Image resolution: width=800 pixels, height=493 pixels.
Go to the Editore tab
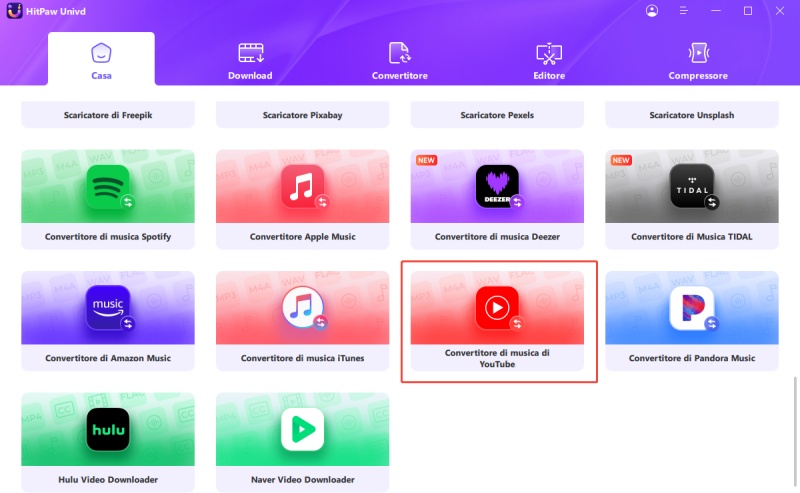tap(549, 61)
